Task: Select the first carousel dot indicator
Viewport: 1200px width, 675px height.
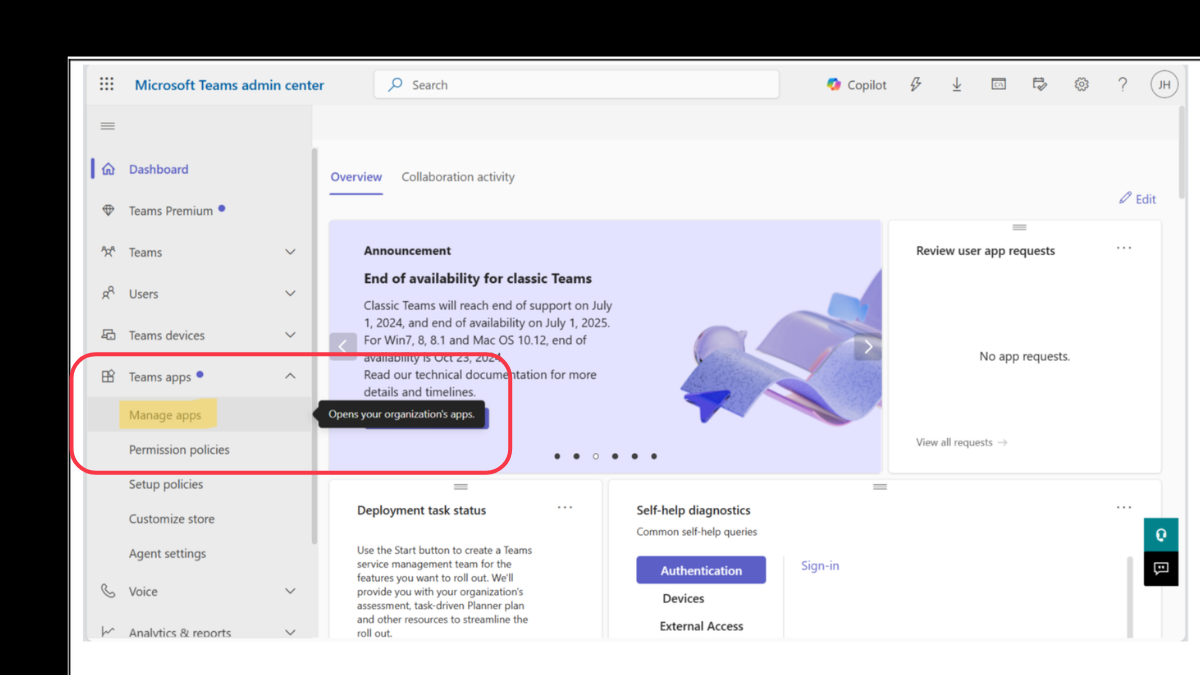Action: [557, 456]
